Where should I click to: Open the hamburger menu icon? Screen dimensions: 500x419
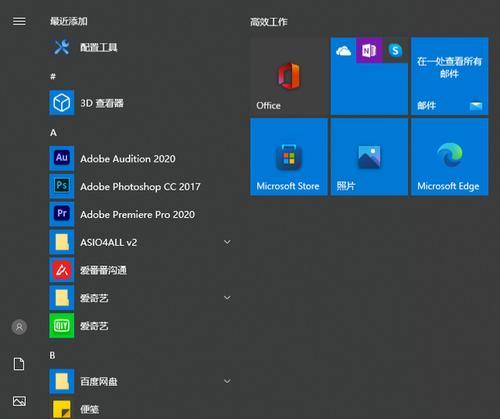pyautogui.click(x=19, y=21)
